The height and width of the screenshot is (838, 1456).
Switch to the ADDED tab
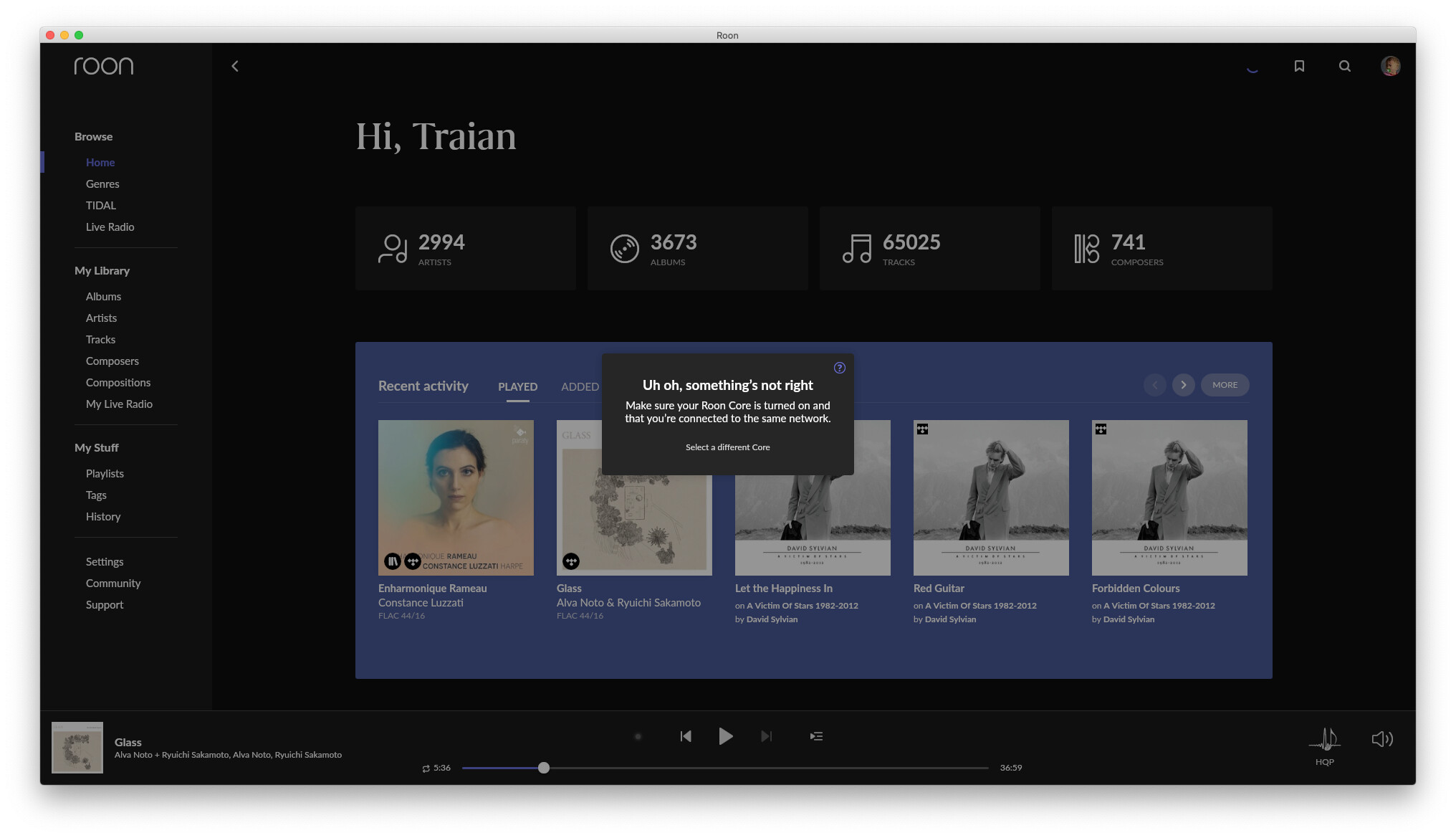click(x=580, y=387)
